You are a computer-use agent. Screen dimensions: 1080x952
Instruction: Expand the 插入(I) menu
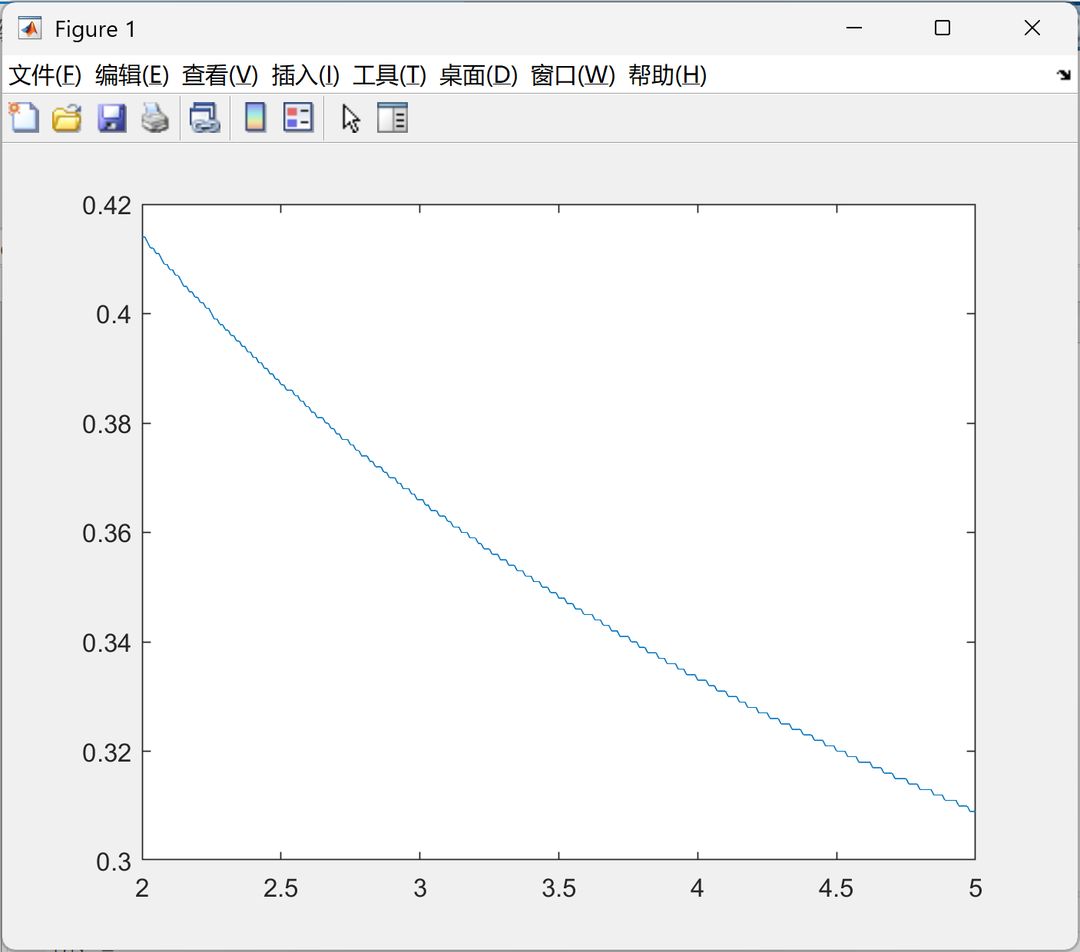[x=305, y=74]
